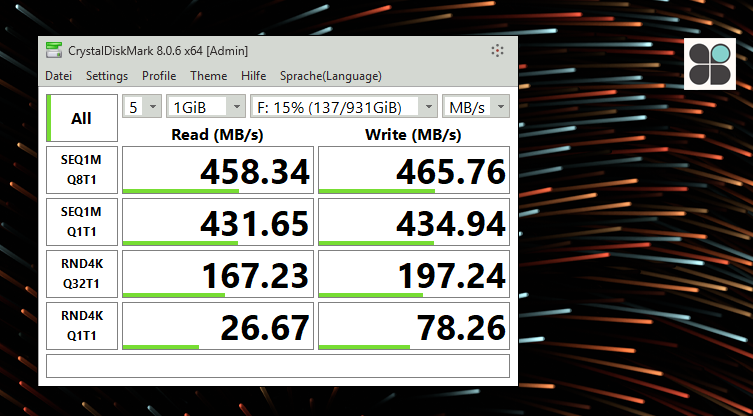
Task: Start the RND4K Q32T1 test
Action: pos(82,274)
